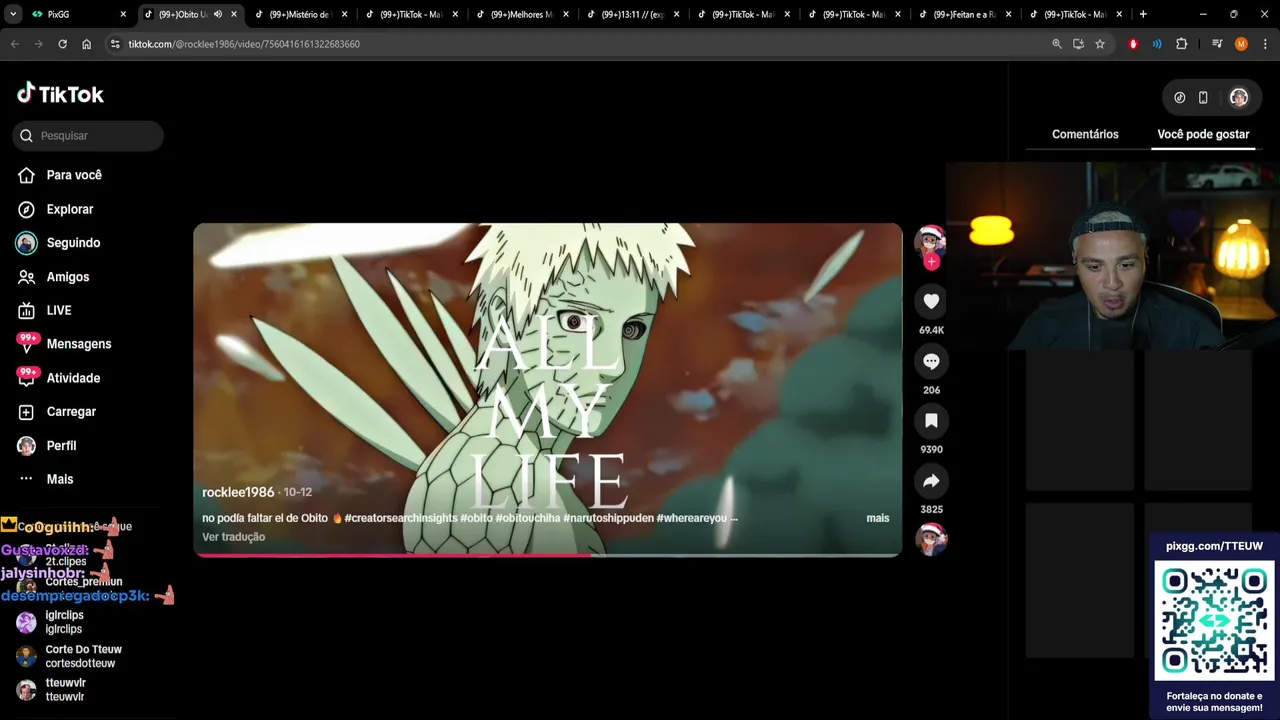Screen dimensions: 1280x720
Task: Open rocklee1986 username link
Action: click(x=238, y=493)
